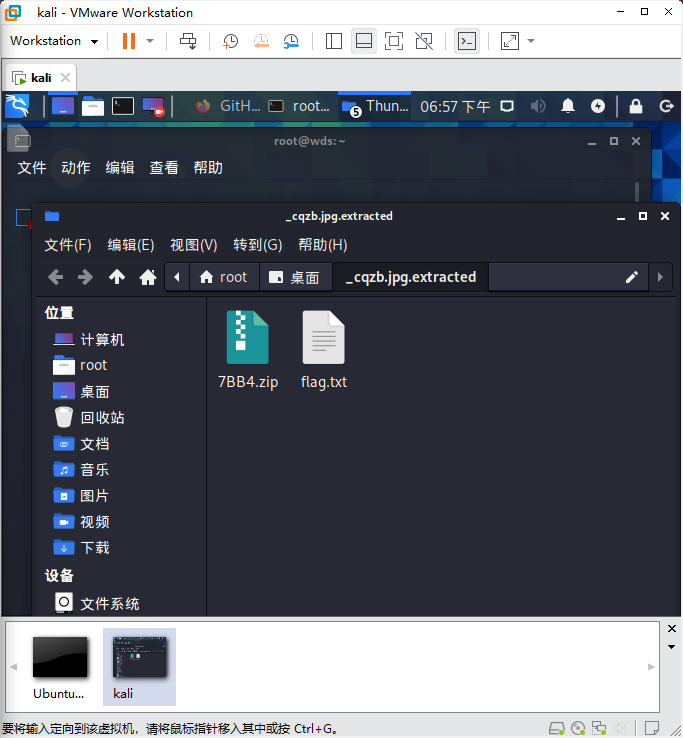Close the kali VM tab
683x738 pixels.
(x=65, y=78)
